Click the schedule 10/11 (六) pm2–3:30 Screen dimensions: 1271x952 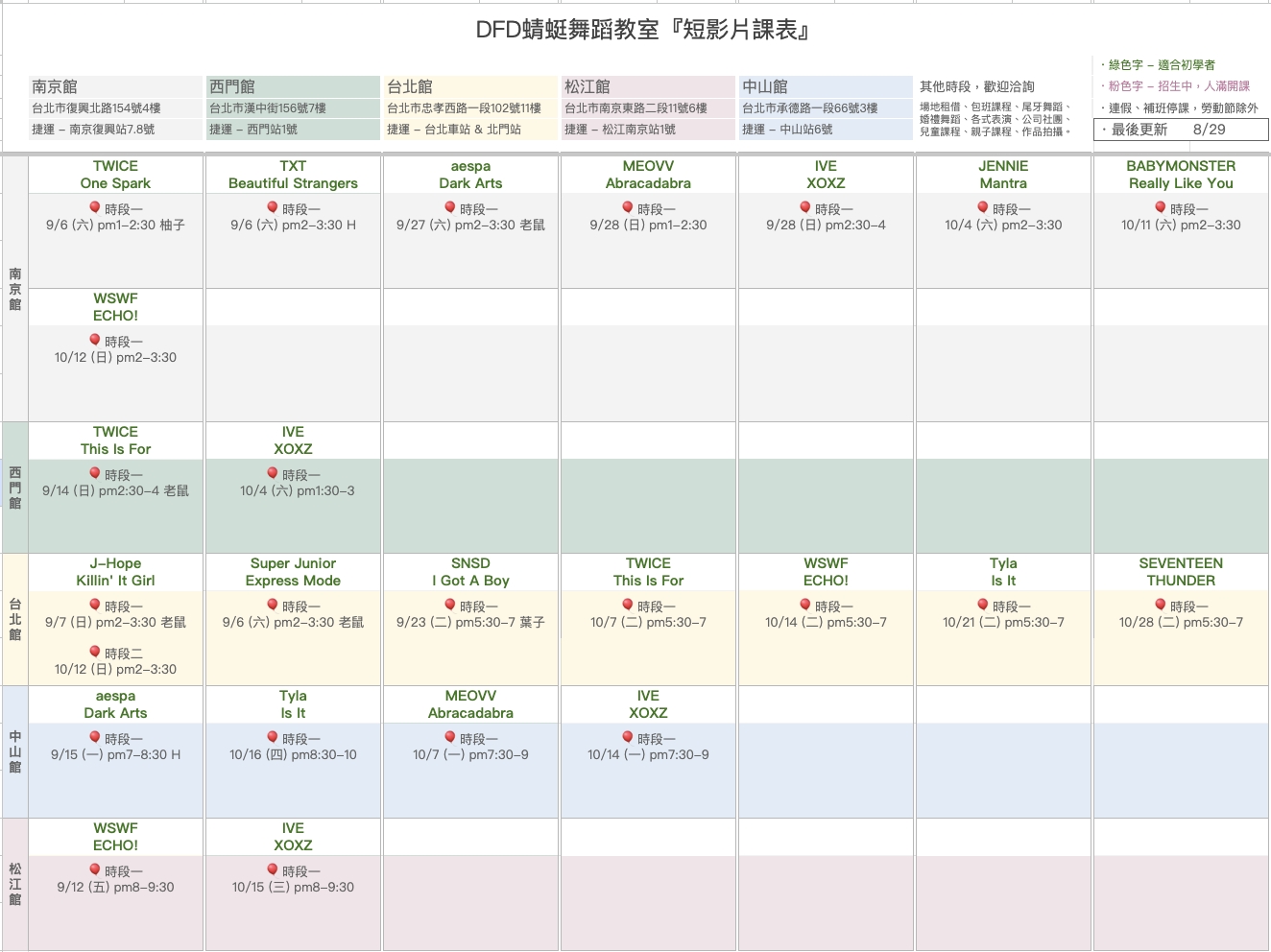1181,226
